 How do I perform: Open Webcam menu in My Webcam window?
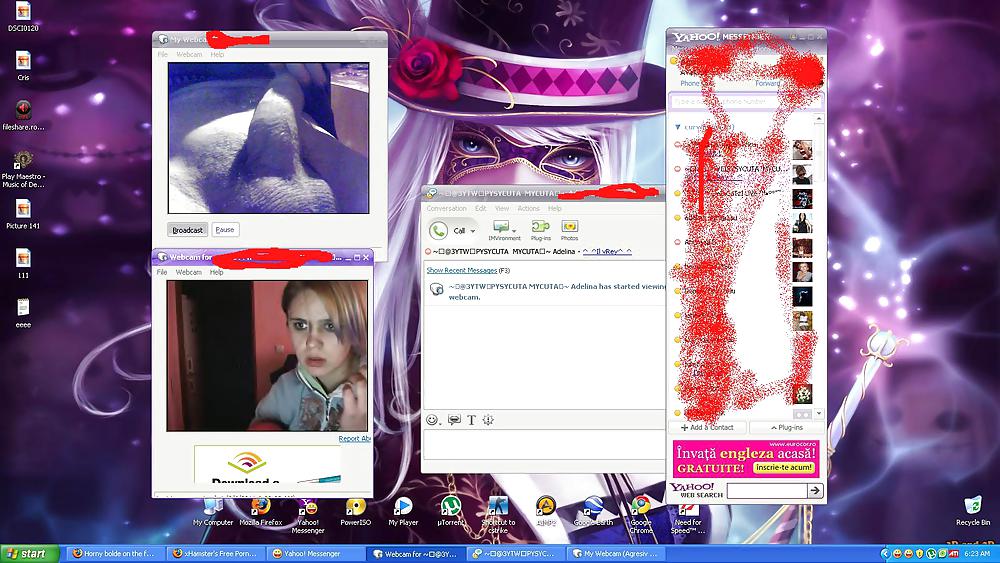point(189,55)
